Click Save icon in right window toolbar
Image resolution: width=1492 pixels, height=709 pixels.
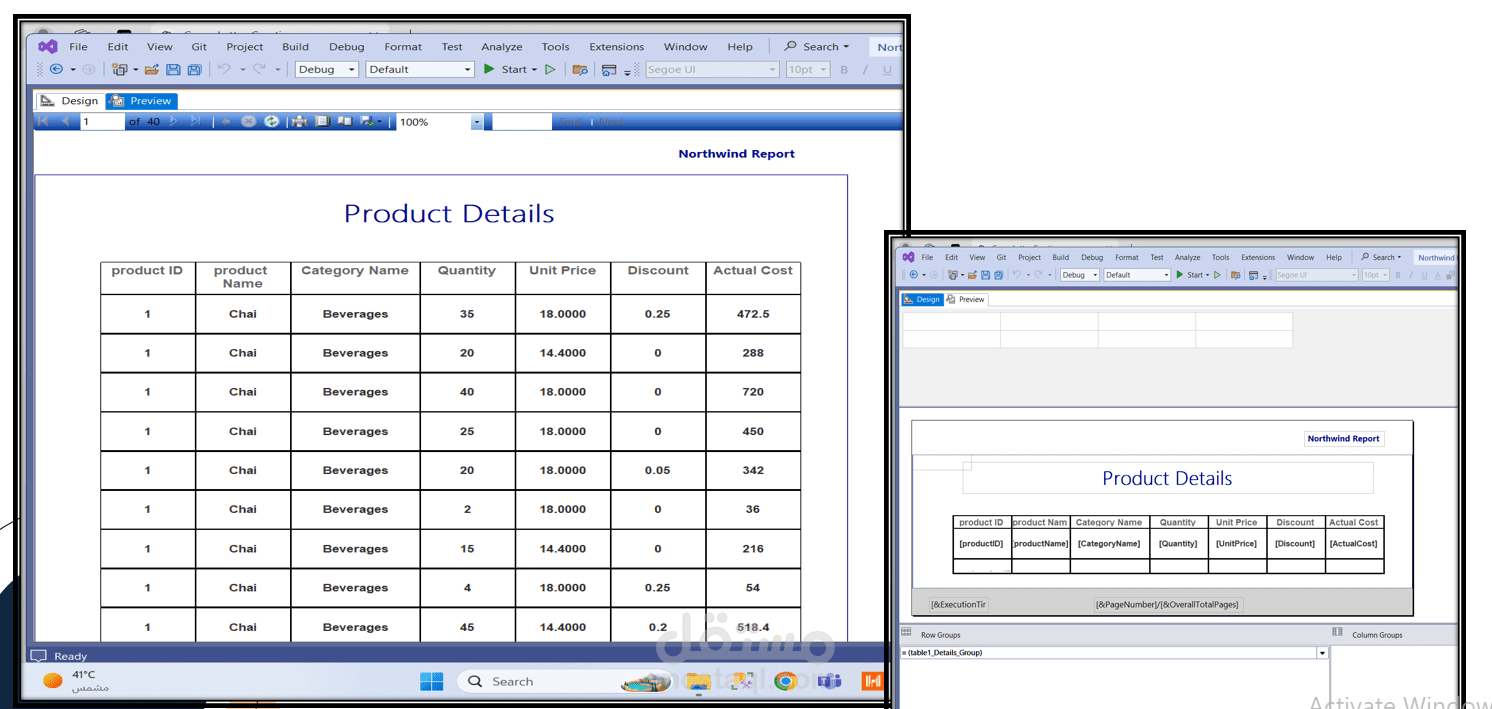pyautogui.click(x=984, y=275)
